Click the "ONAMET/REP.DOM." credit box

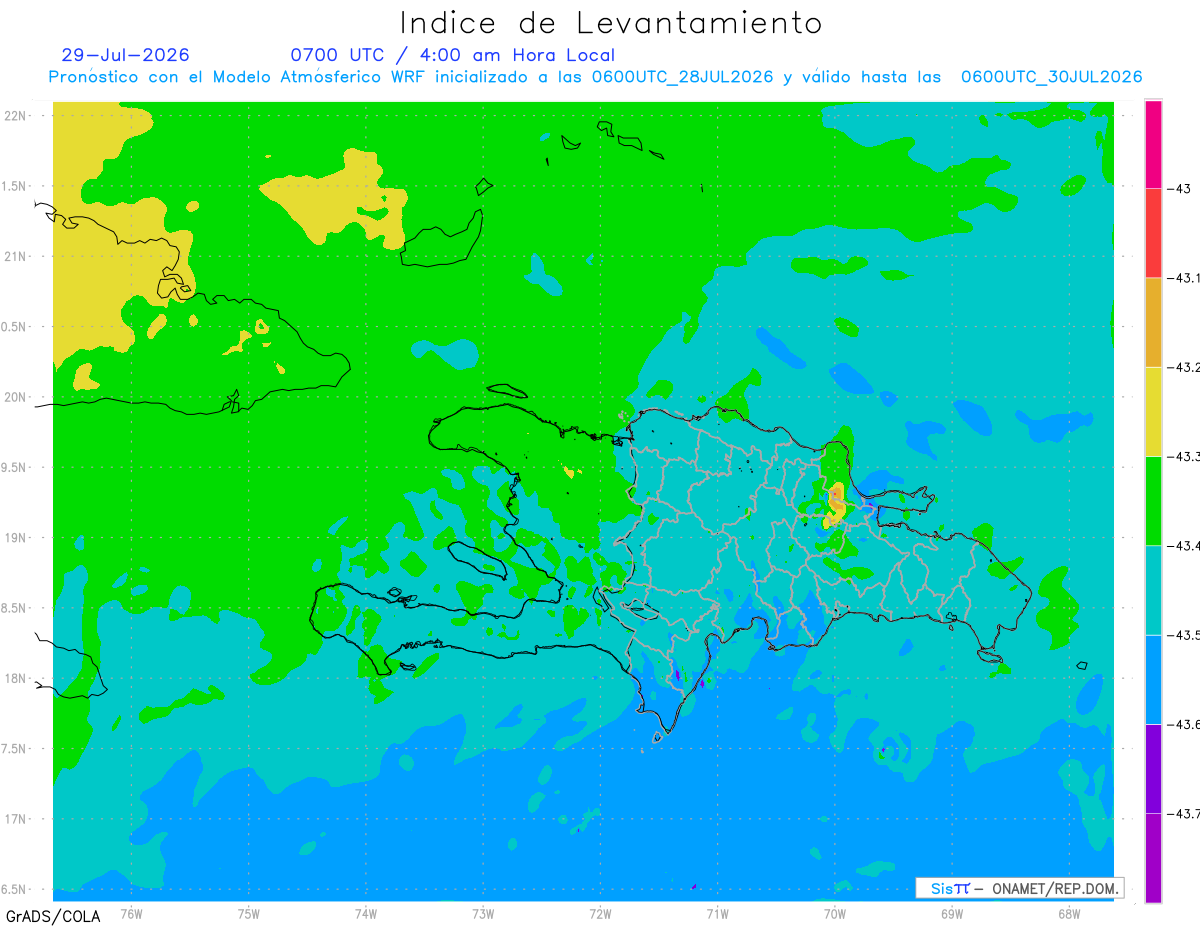click(x=1020, y=888)
